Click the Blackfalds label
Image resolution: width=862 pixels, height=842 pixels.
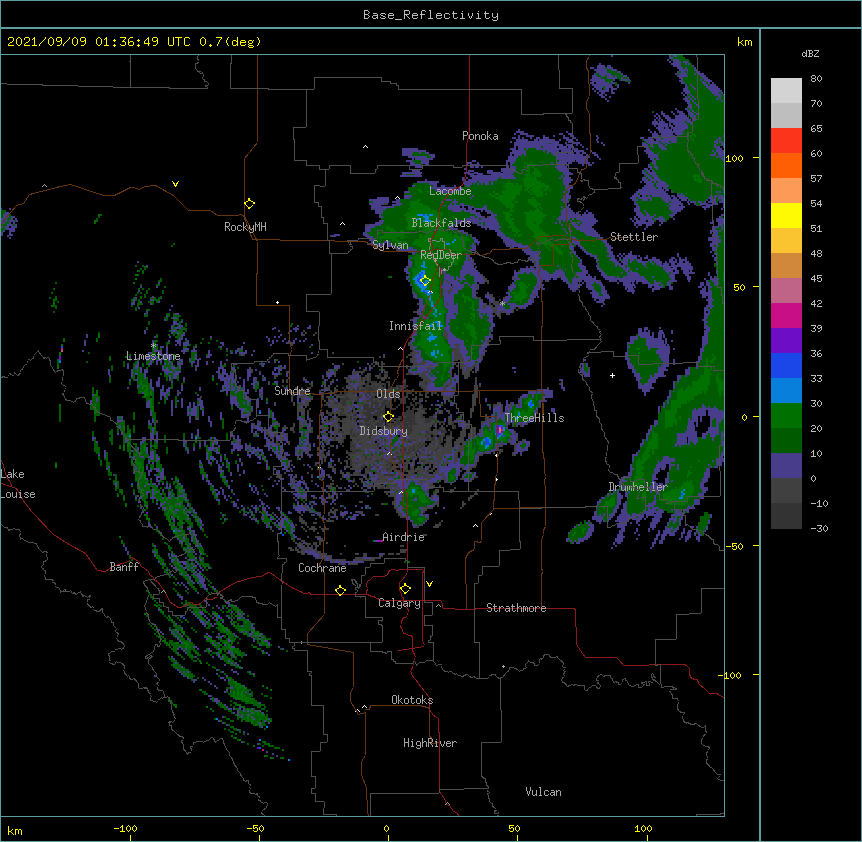point(441,223)
